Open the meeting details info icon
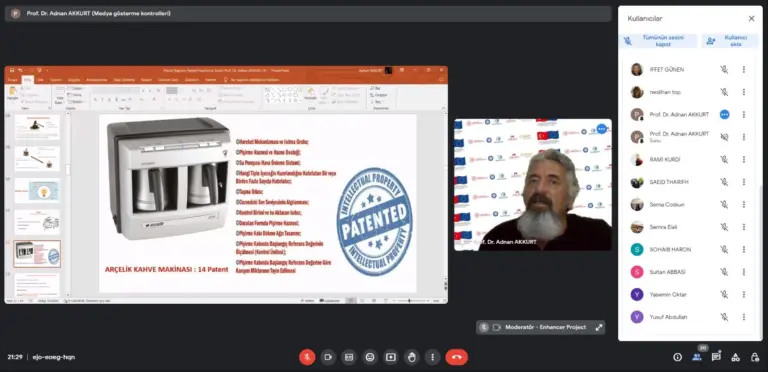Screen dimensions: 768x372 click(677, 357)
